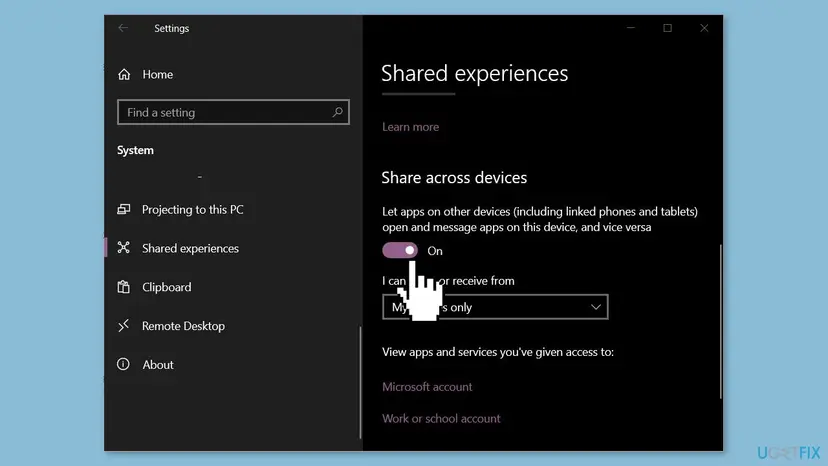Close the Settings window

click(x=704, y=28)
